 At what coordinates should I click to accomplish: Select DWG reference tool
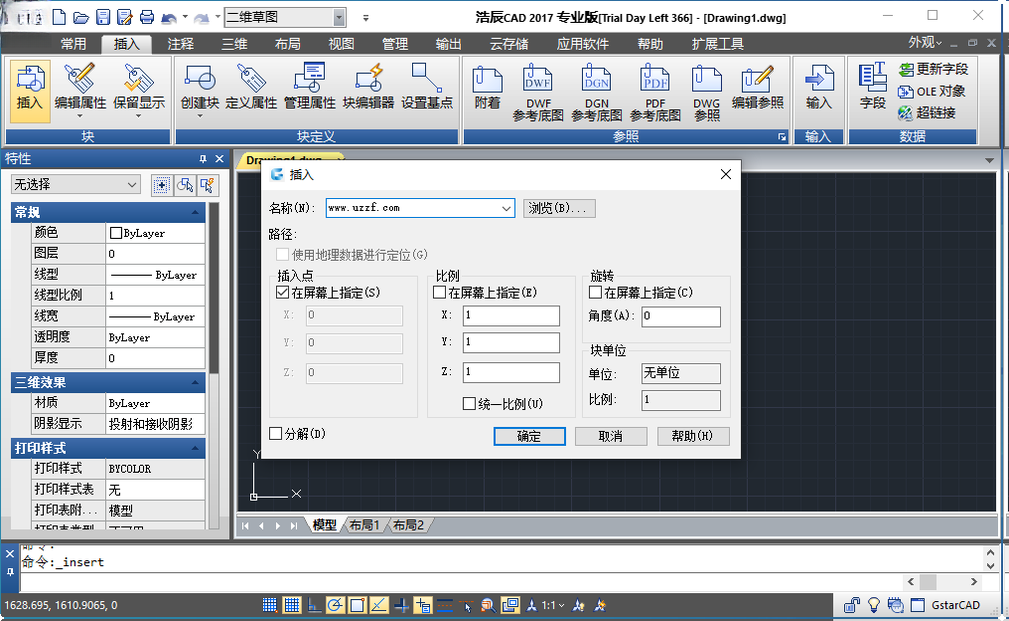[707, 93]
